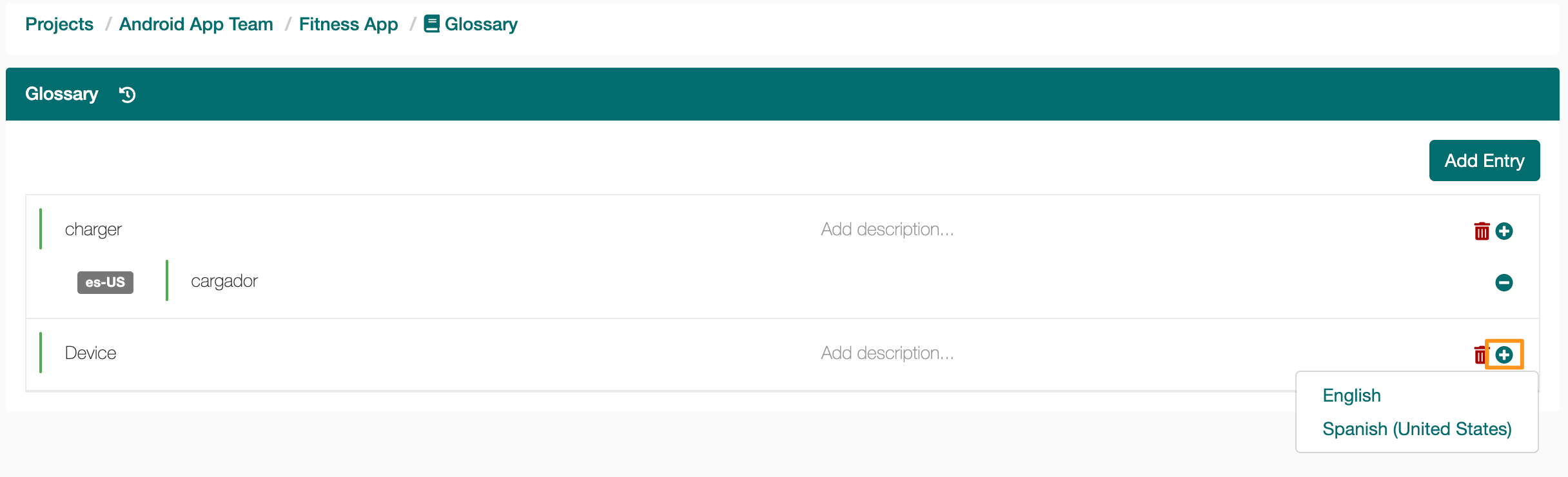
Task: Open the glossary history icon
Action: click(x=127, y=95)
